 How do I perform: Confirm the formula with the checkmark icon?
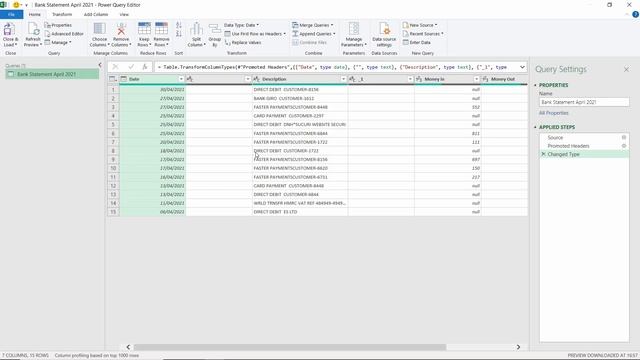pyautogui.click(x=131, y=67)
